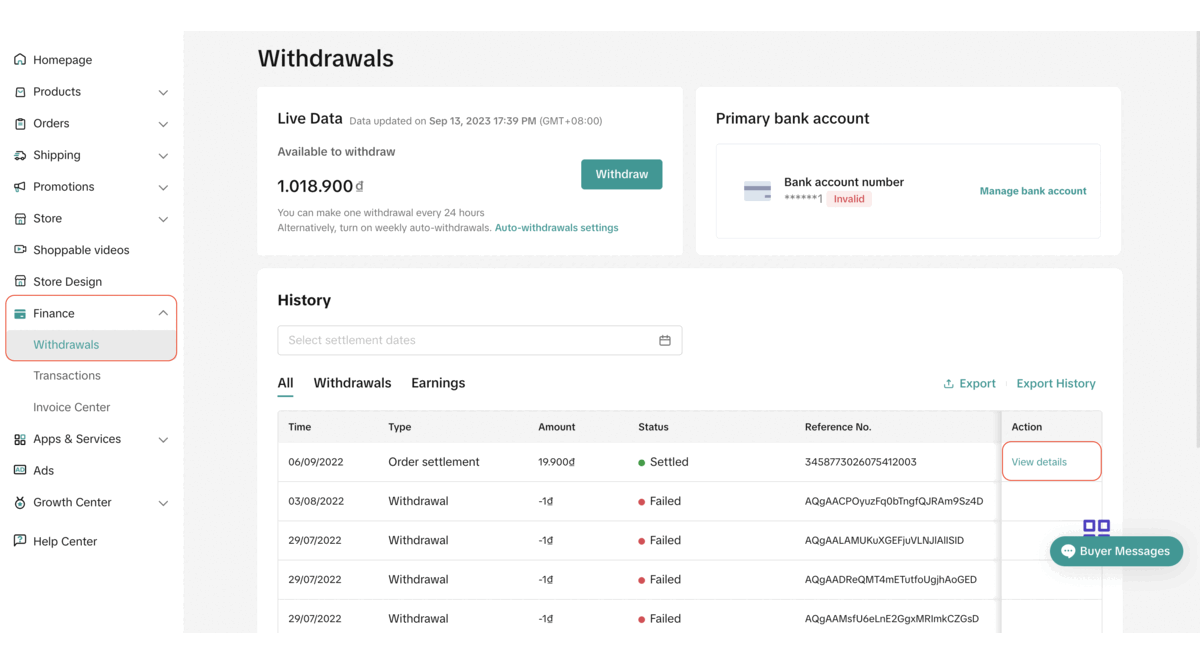The height and width of the screenshot is (665, 1200).
Task: Expand the Growth Center chevron
Action: click(x=163, y=503)
